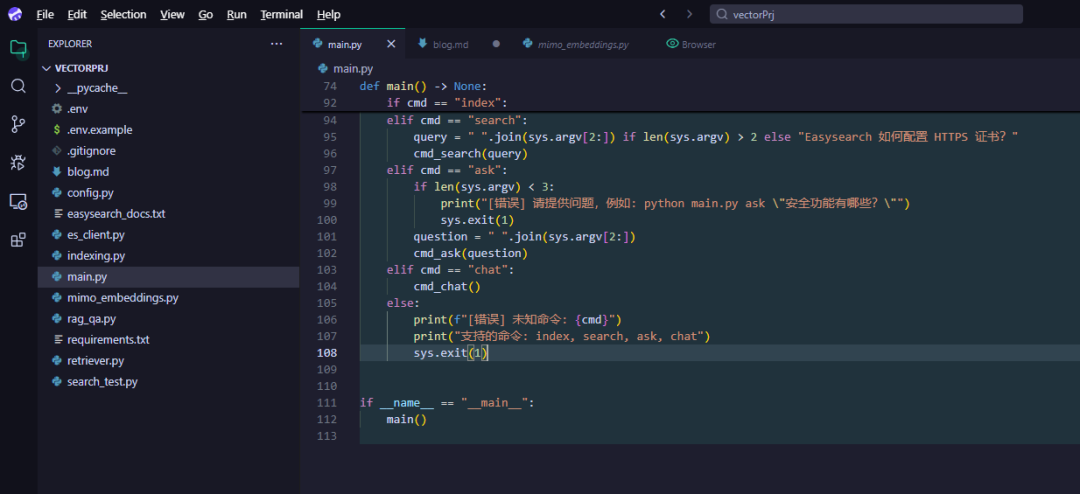Open the Selection menu
This screenshot has width=1080, height=494.
(123, 14)
